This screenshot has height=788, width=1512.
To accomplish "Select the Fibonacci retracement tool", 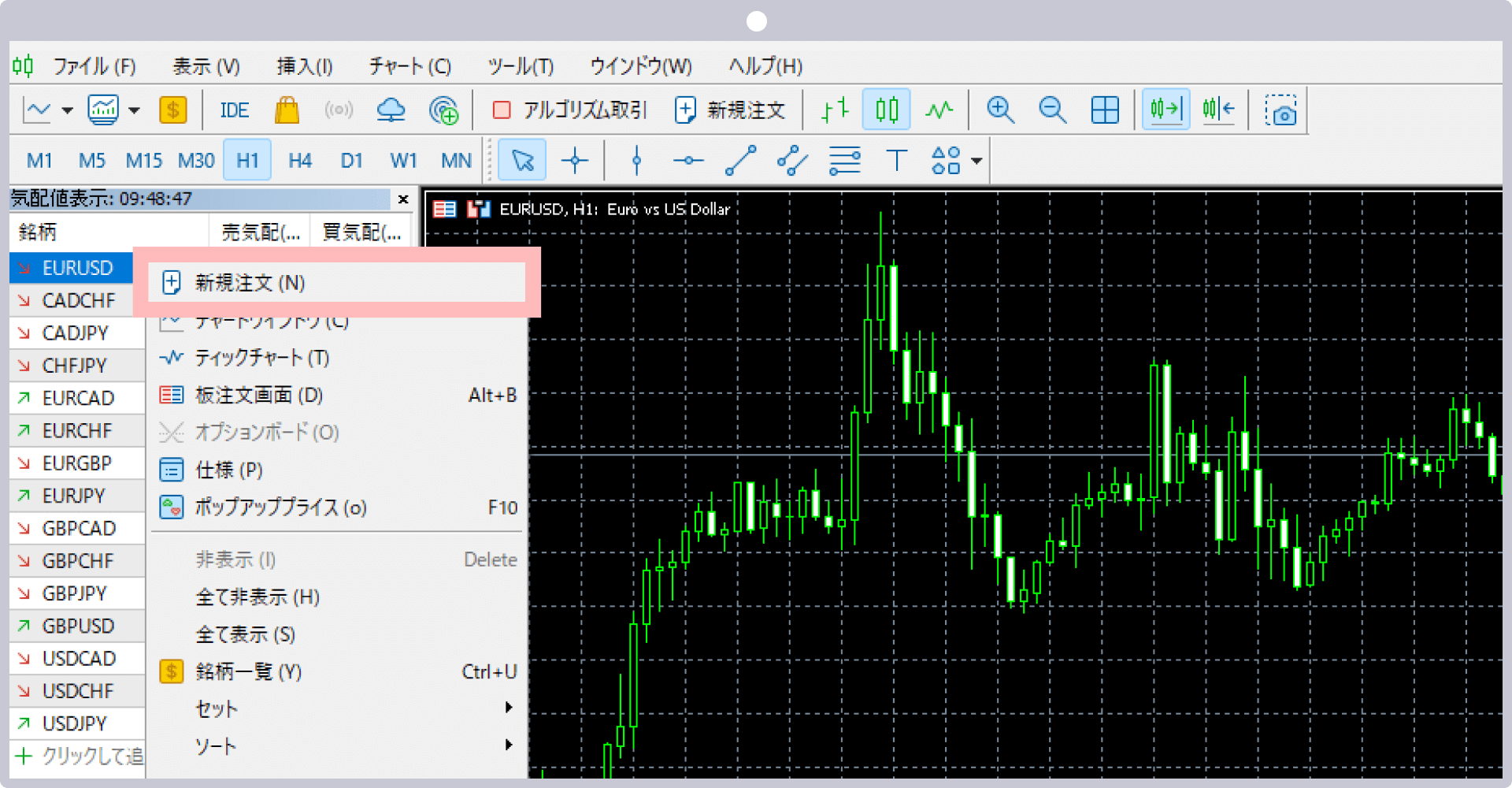I will coord(844,161).
